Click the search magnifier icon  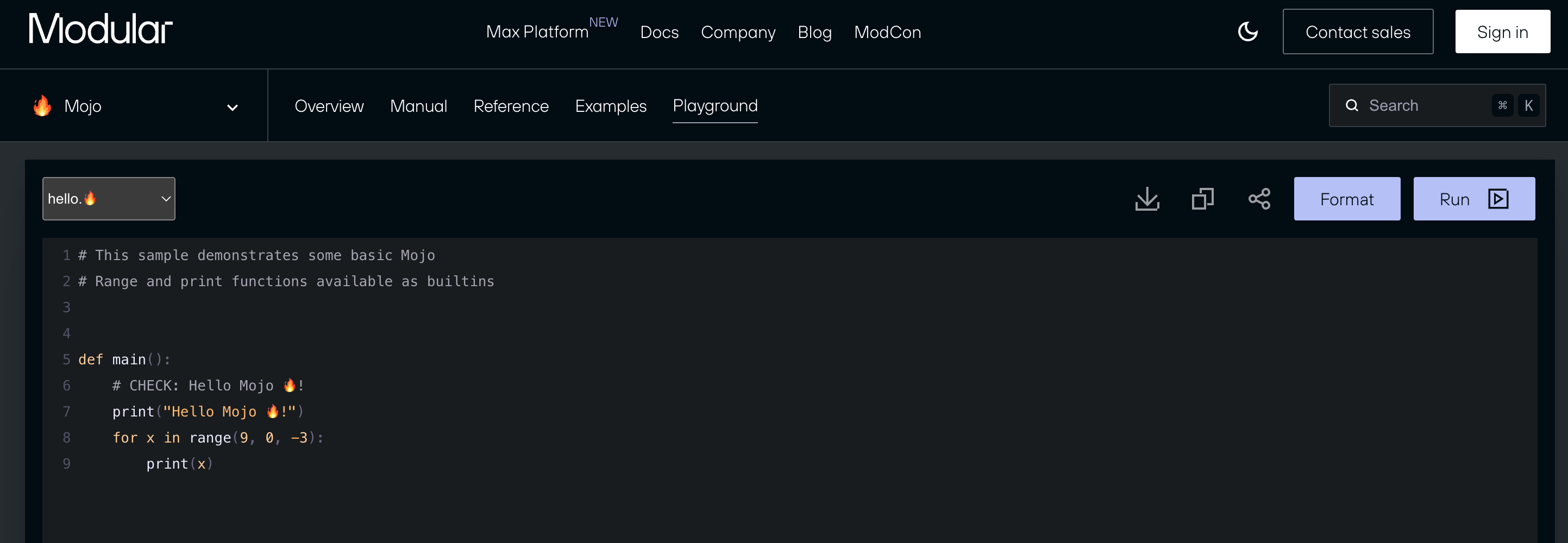[1352, 106]
